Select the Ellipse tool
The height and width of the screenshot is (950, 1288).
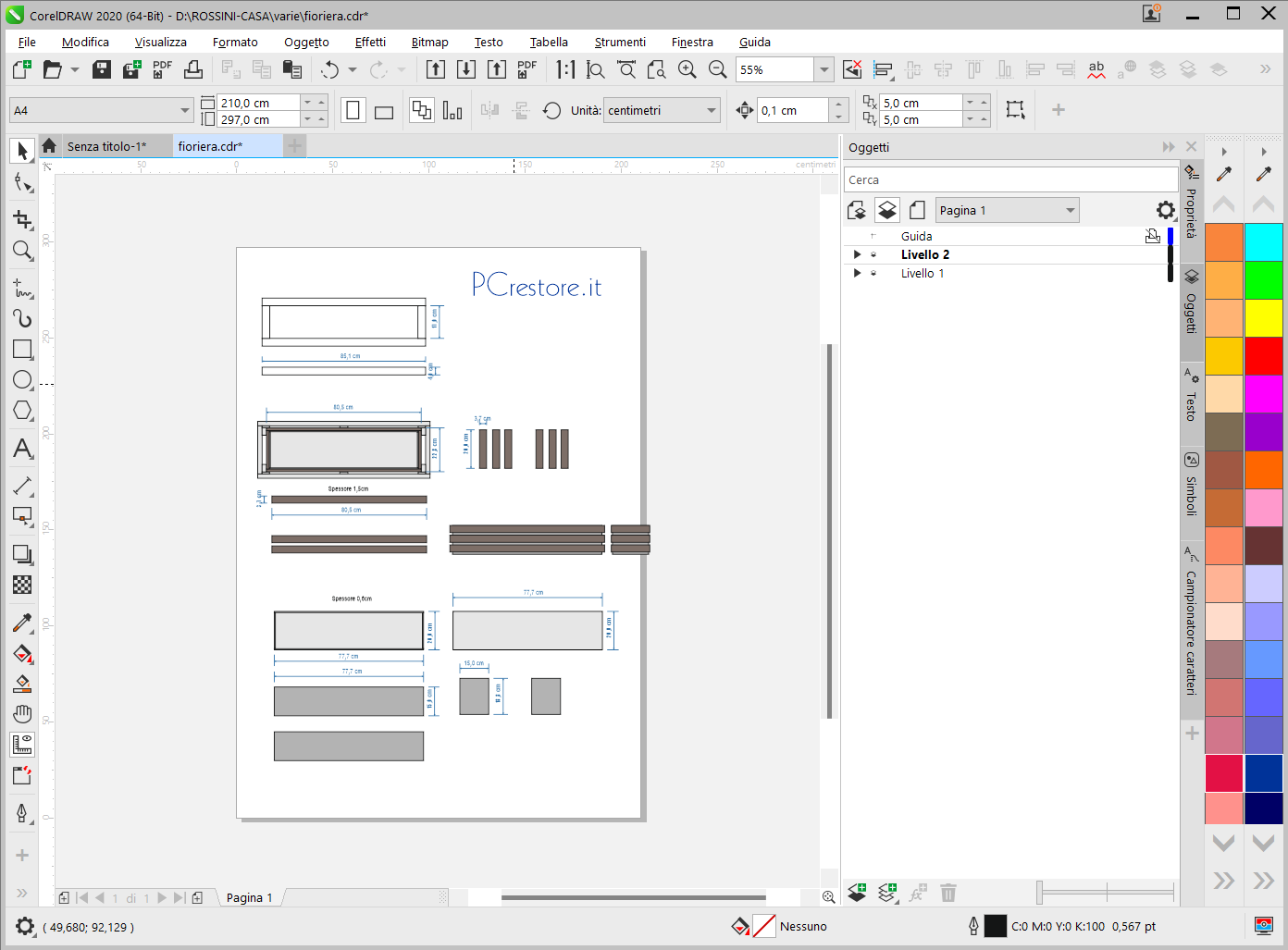coord(22,379)
